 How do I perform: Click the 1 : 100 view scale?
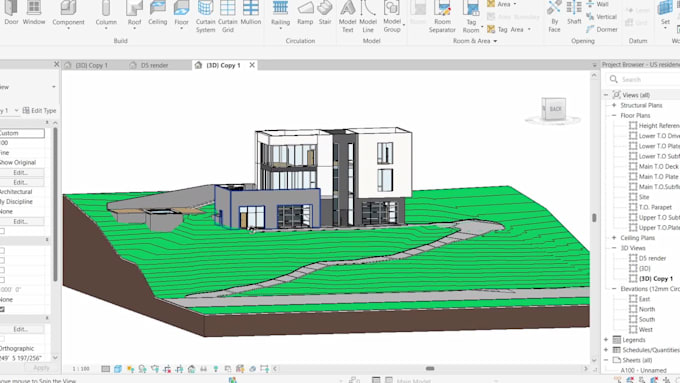click(x=81, y=369)
